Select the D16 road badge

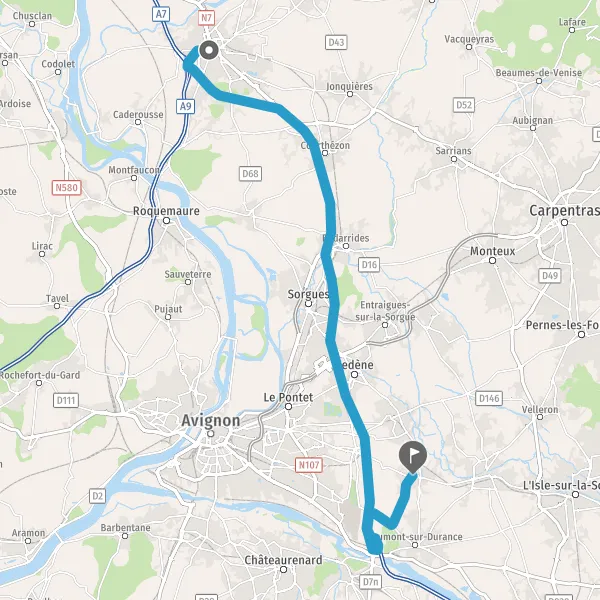point(369,264)
